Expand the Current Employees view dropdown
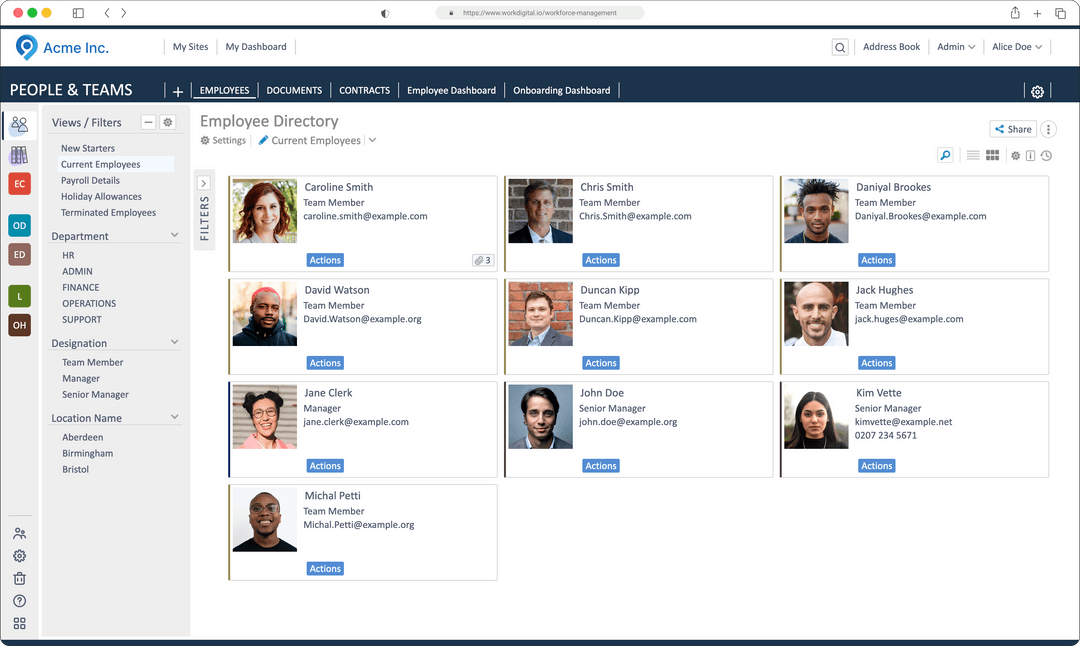The image size is (1080, 646). point(373,140)
